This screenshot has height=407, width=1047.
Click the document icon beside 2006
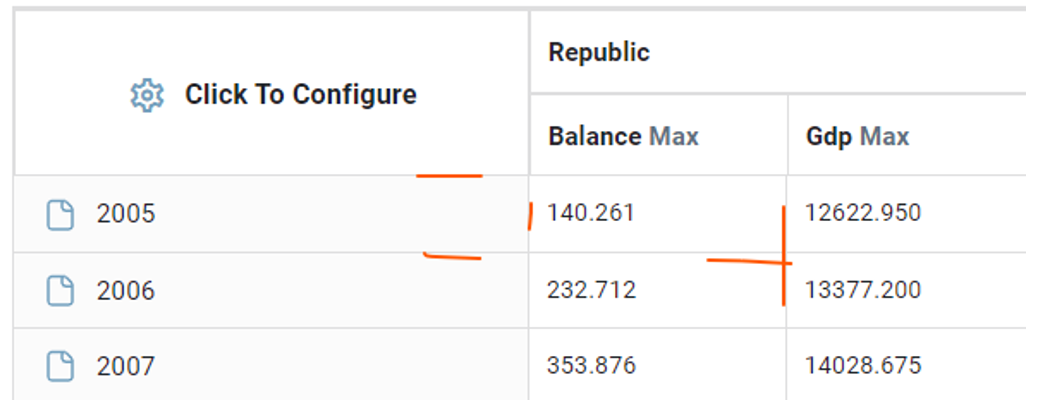pyautogui.click(x=61, y=290)
